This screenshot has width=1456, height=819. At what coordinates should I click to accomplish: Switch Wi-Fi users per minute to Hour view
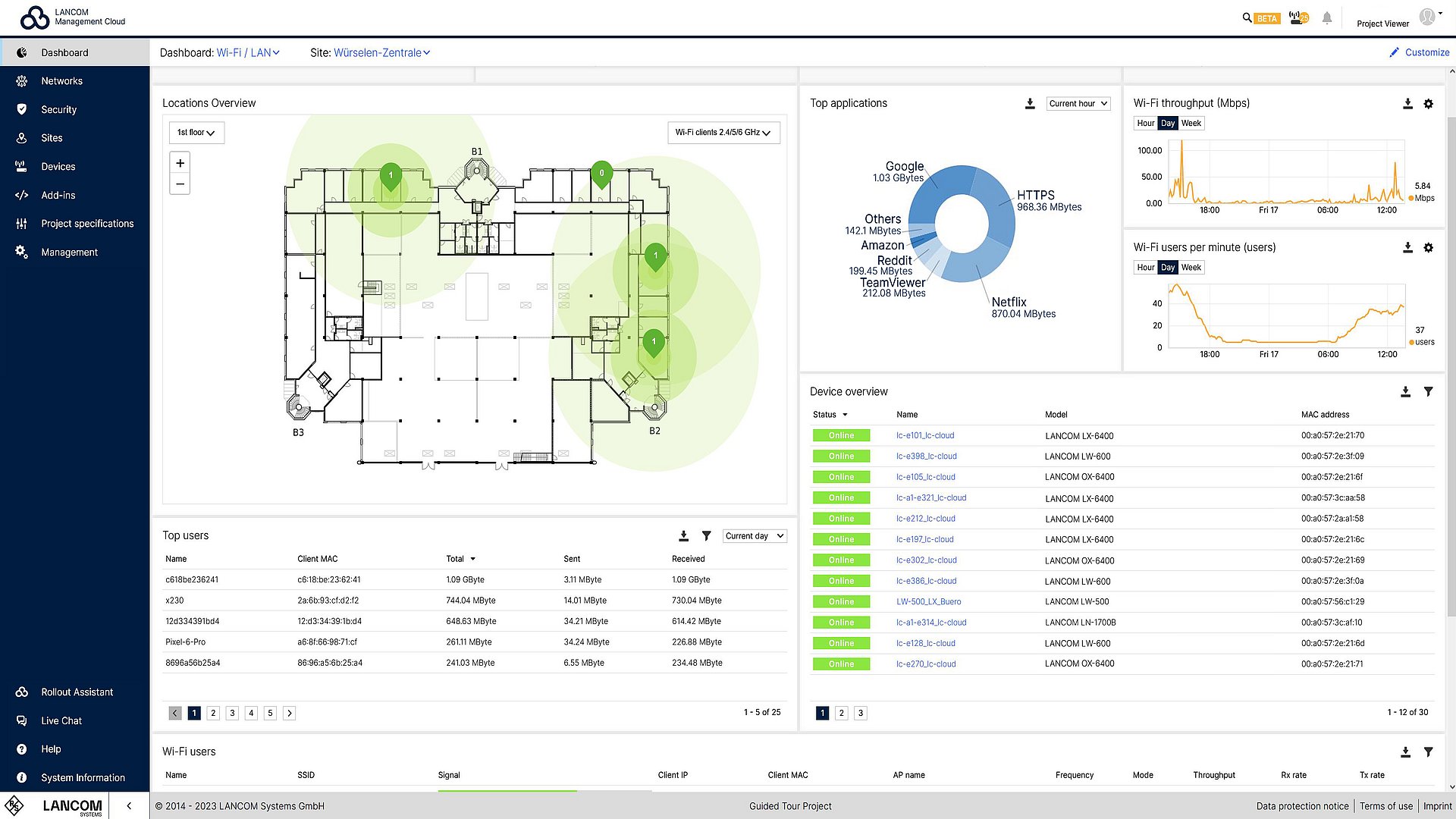point(1145,267)
